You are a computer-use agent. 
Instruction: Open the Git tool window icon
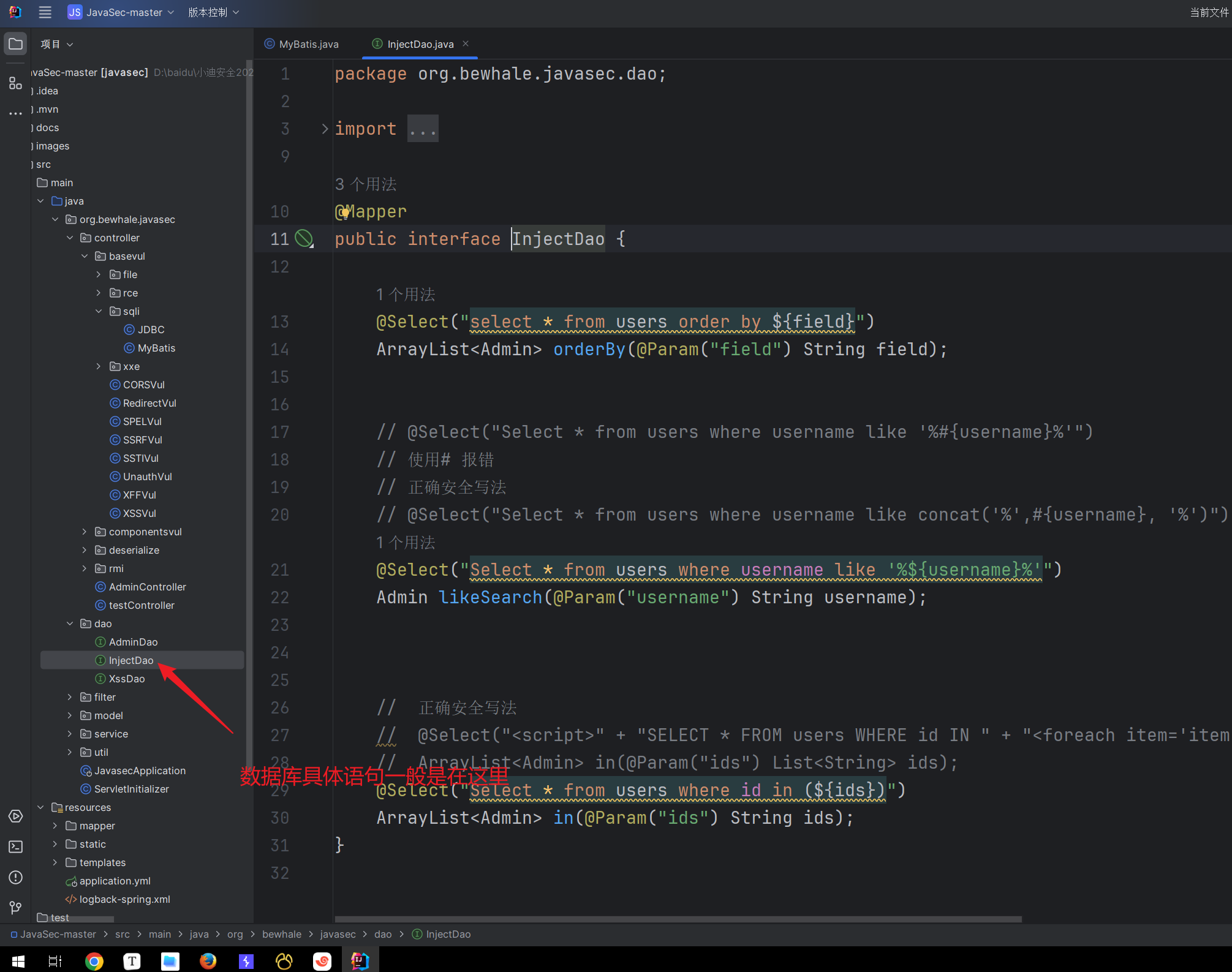pos(15,908)
